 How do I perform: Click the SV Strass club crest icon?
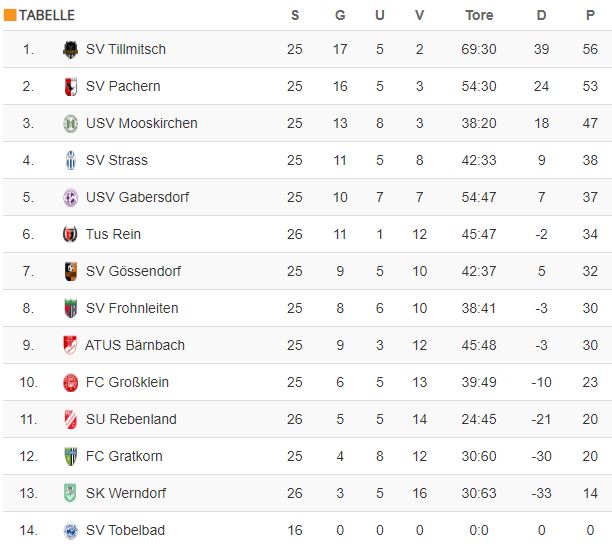click(x=70, y=161)
